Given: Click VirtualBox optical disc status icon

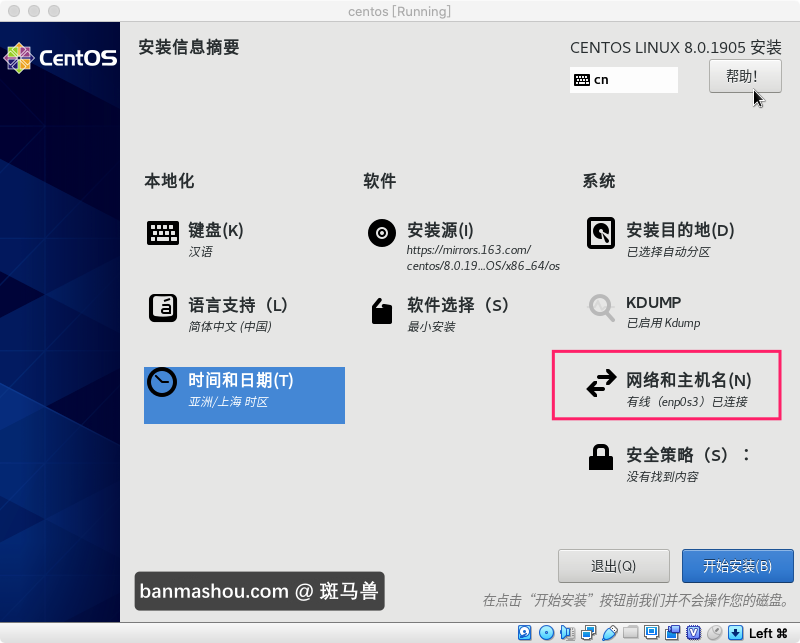Looking at the screenshot, I should tap(546, 633).
